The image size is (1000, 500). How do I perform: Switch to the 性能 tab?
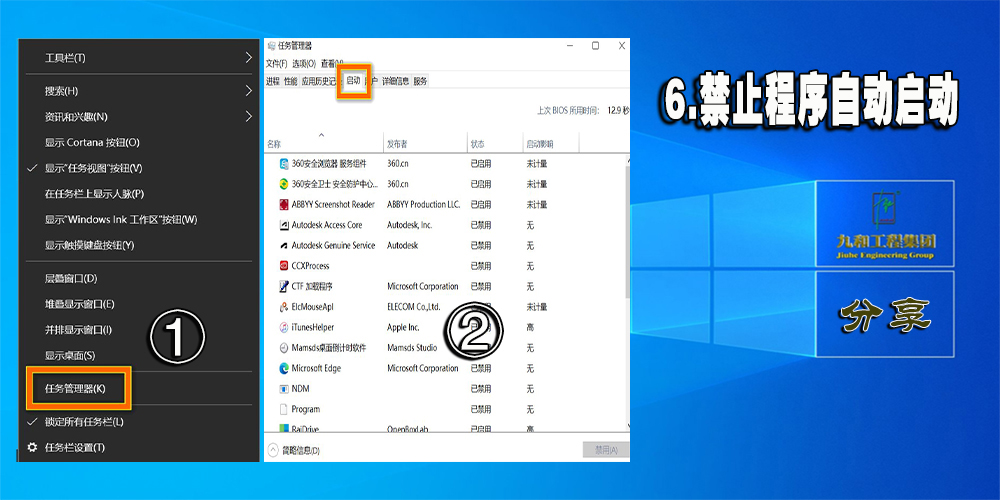pos(291,81)
